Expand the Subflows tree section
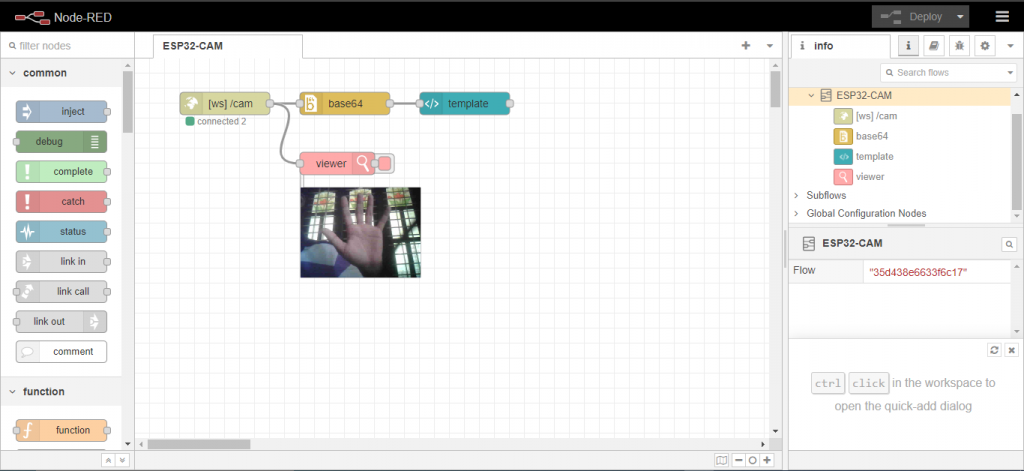Screen dimensions: 1024x471 point(797,196)
